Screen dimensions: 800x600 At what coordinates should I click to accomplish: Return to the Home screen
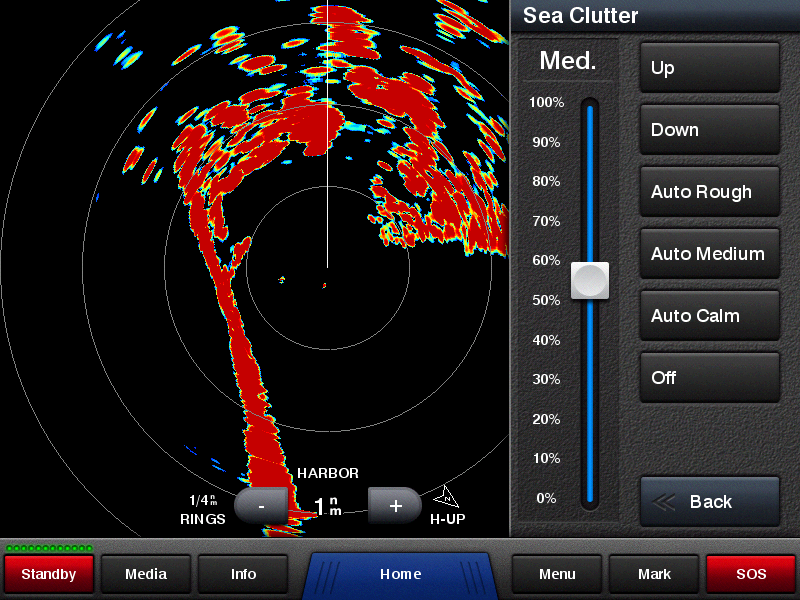pos(400,574)
